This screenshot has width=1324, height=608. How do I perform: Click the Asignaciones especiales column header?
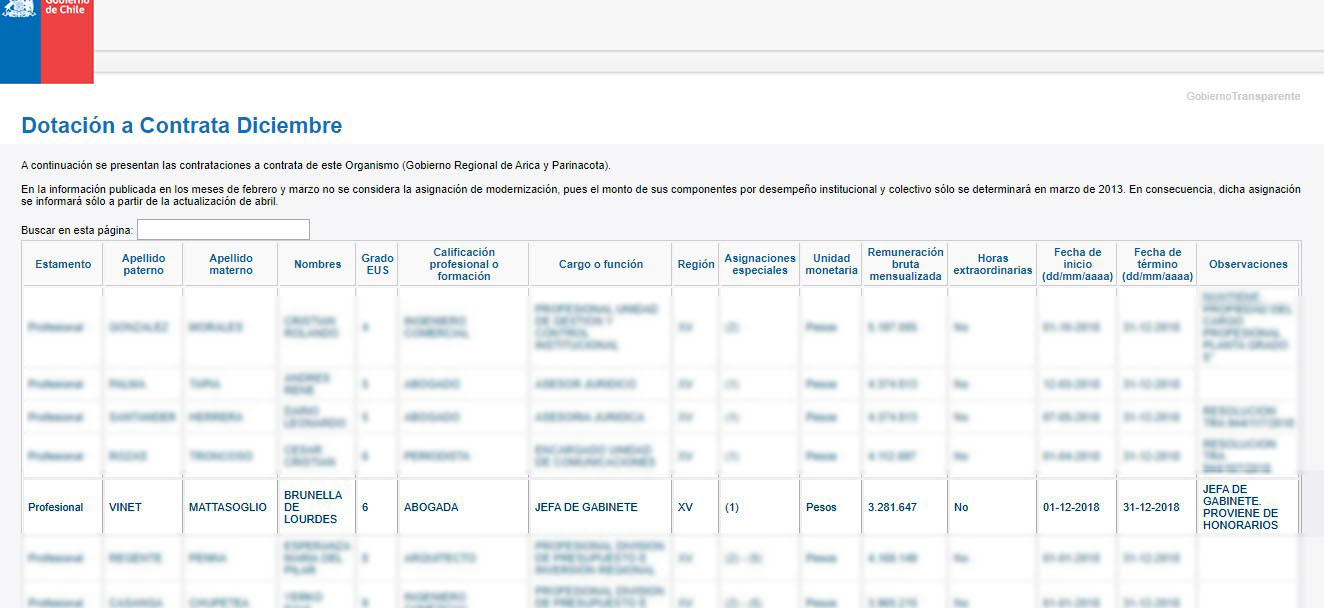tap(760, 264)
